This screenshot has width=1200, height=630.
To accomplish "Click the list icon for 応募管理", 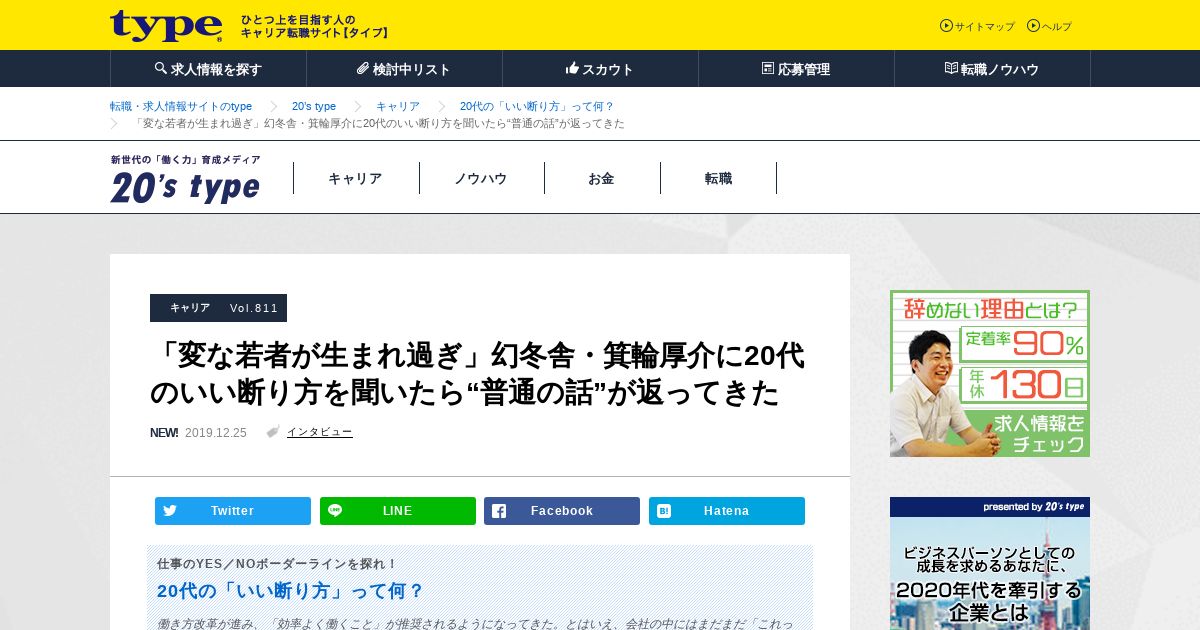I will (x=768, y=68).
